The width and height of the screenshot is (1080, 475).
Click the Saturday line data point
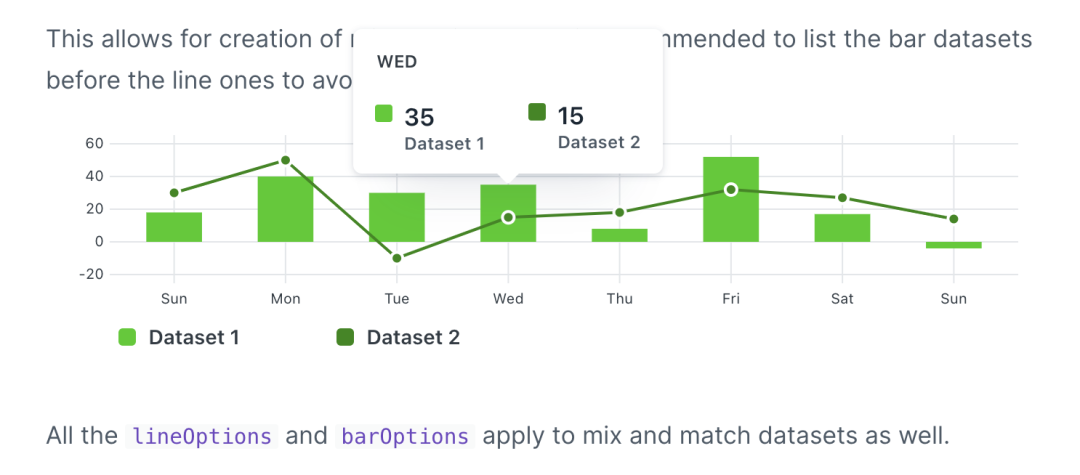pos(842,198)
